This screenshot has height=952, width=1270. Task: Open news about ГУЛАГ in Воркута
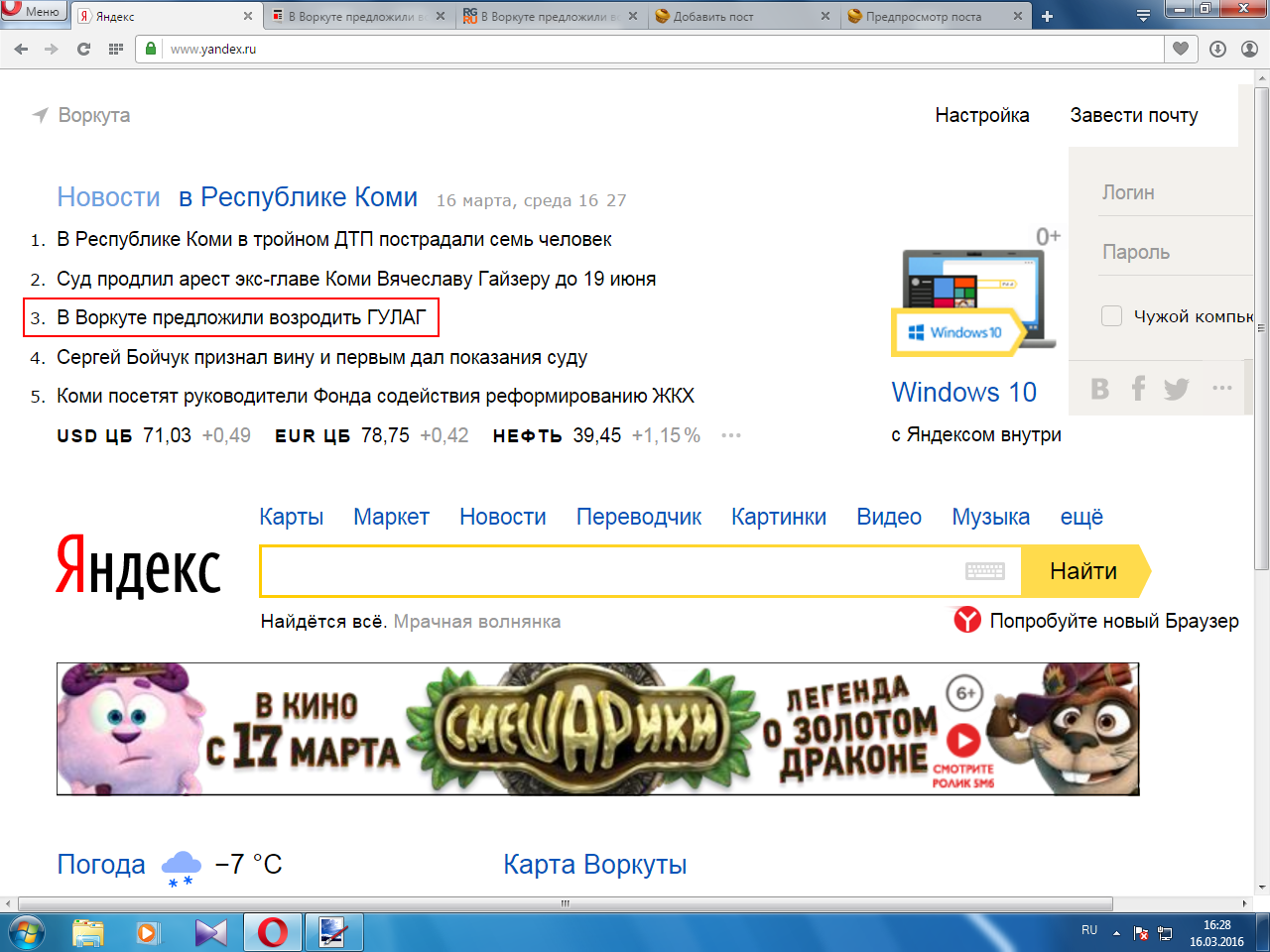coord(241,317)
